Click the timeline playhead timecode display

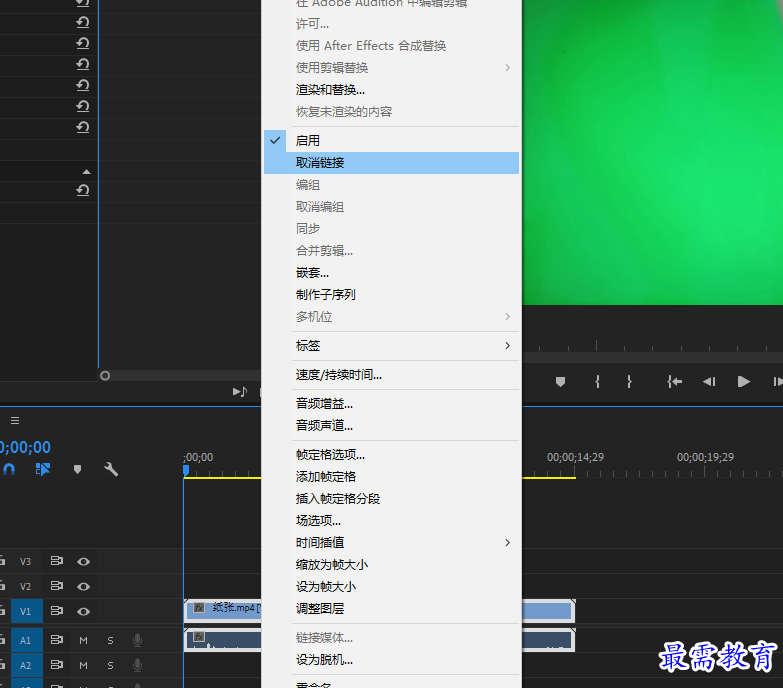coord(25,447)
